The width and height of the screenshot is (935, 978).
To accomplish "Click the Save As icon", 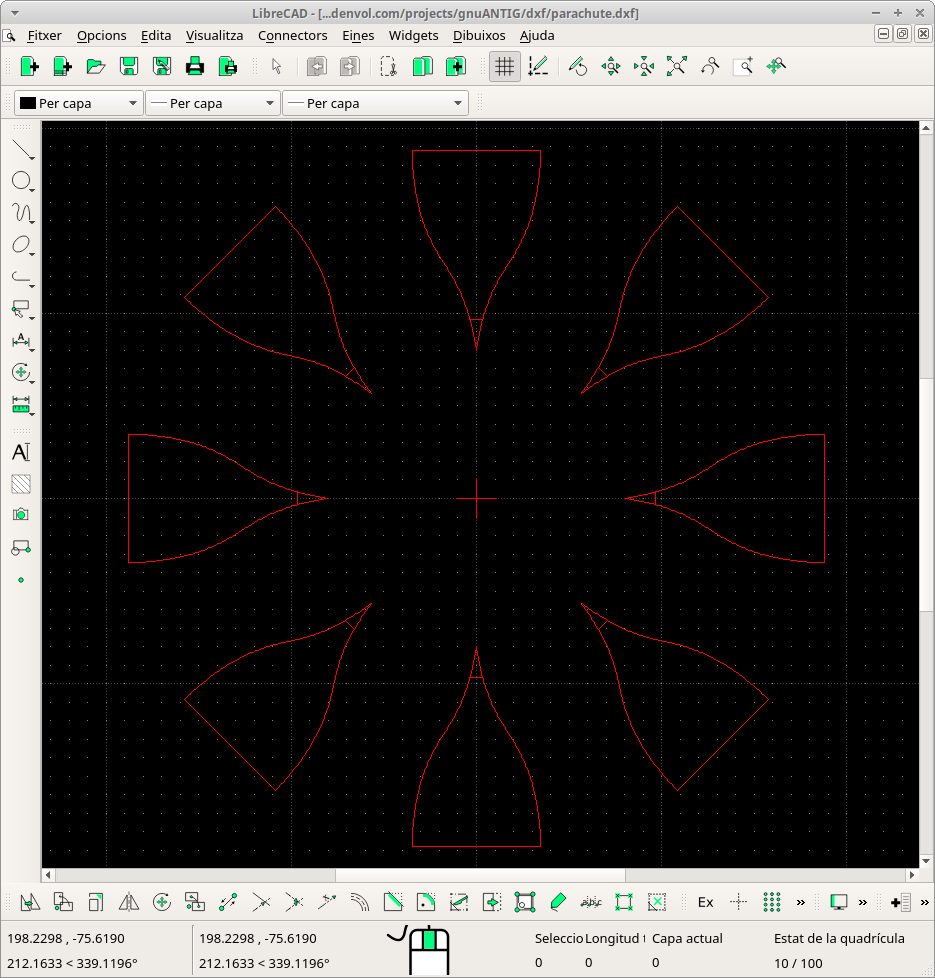I will (x=162, y=66).
